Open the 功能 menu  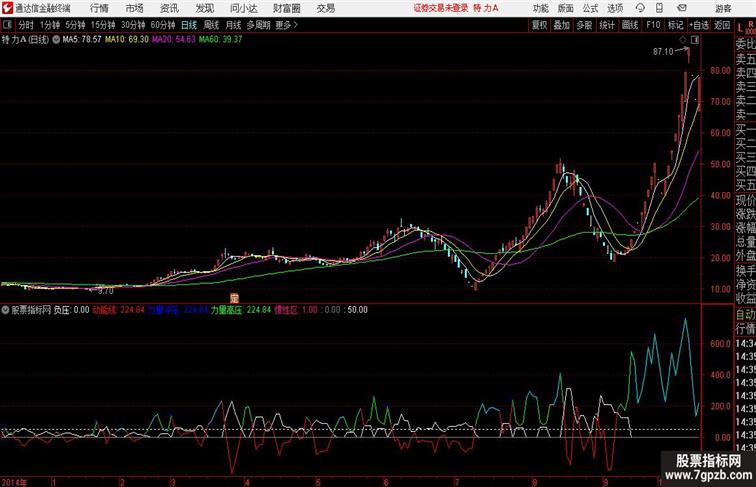pyautogui.click(x=540, y=8)
